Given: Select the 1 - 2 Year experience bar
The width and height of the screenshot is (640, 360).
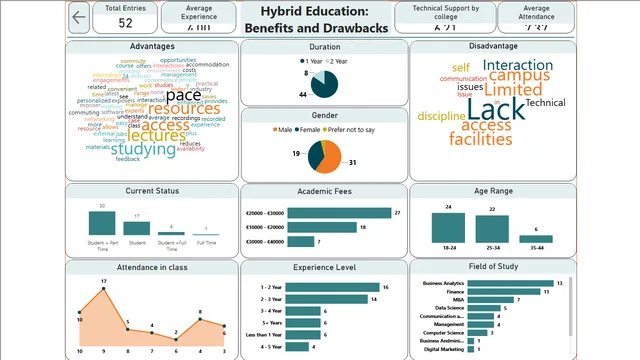Looking at the screenshot, I should tap(332, 287).
